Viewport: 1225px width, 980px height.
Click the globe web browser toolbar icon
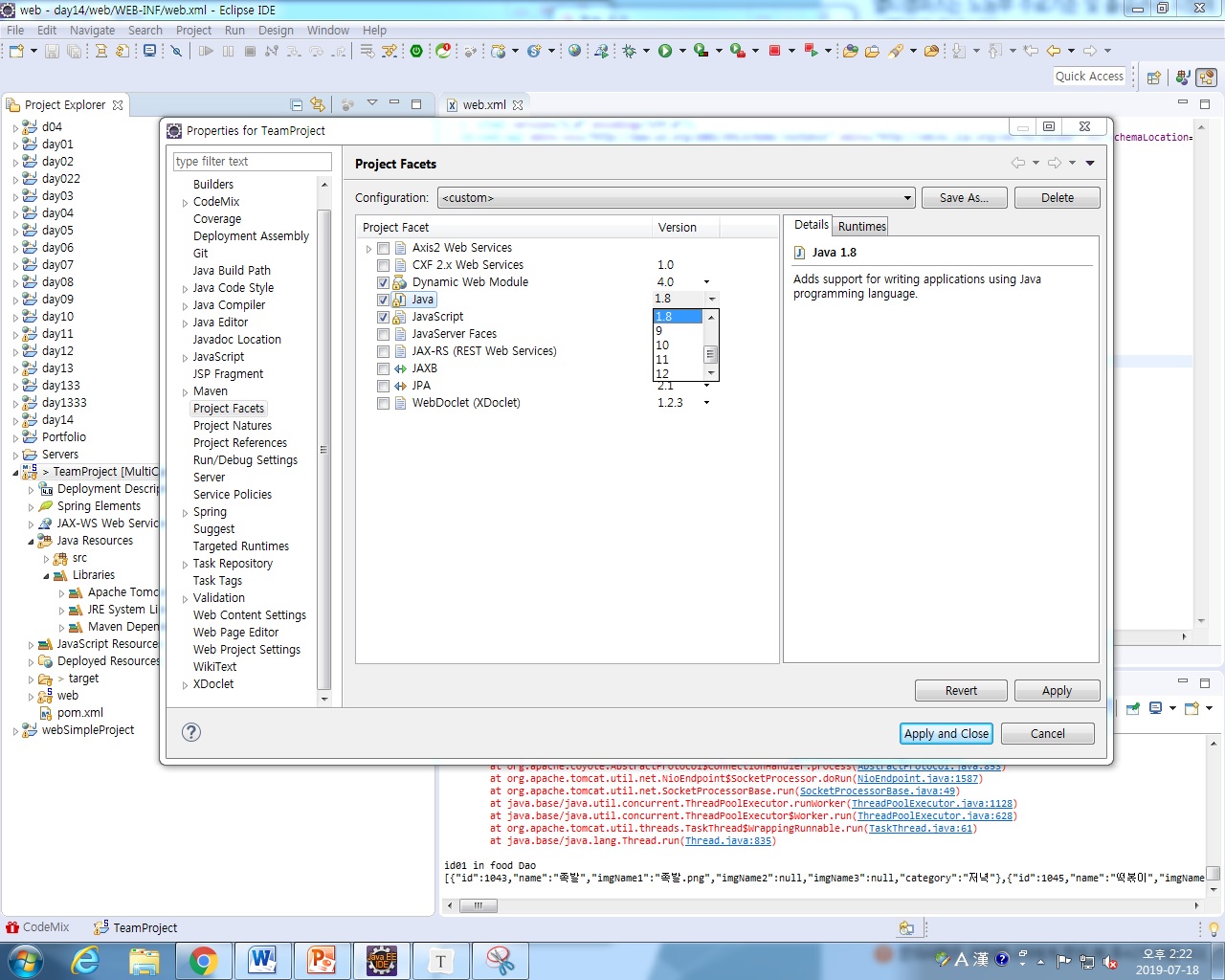tap(574, 51)
